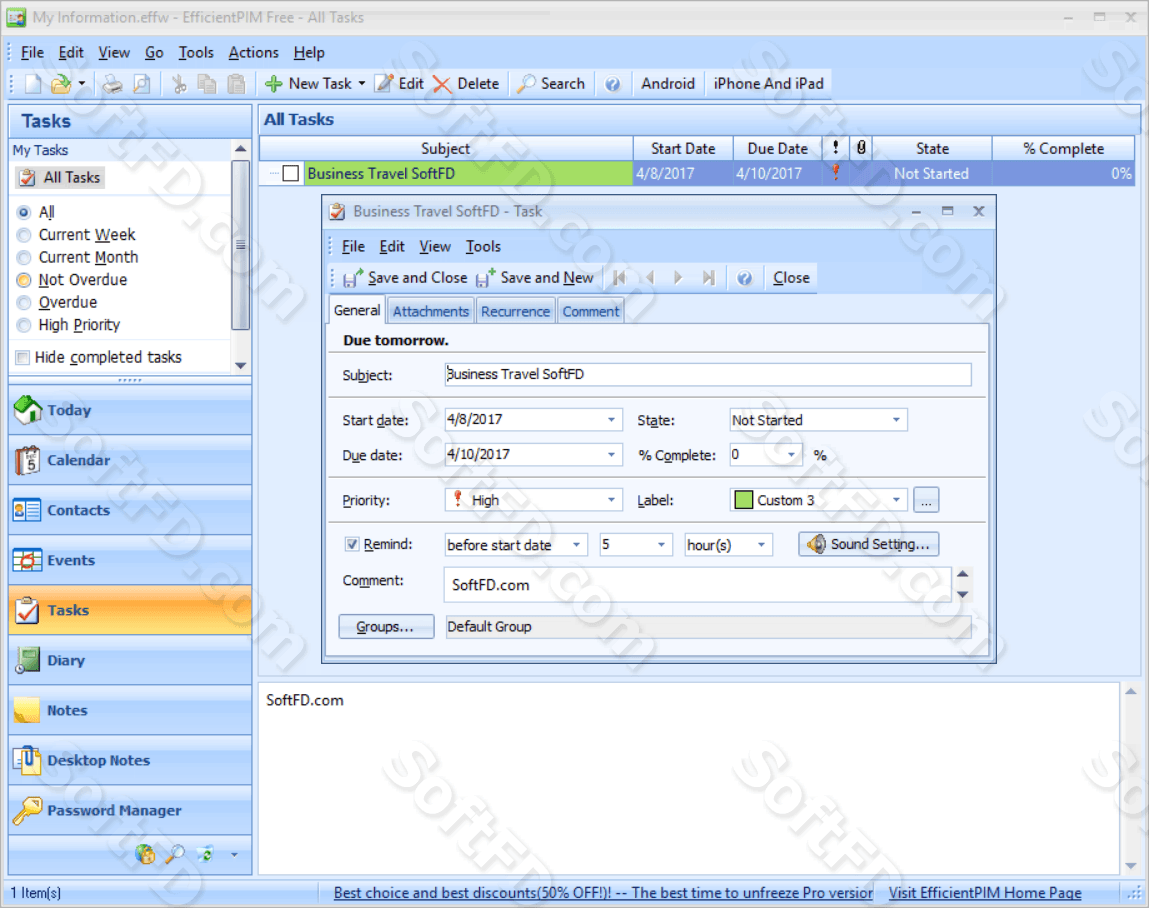Click the globe icon at sidebar bottom
Viewport: 1149px width, 908px height.
(x=145, y=854)
